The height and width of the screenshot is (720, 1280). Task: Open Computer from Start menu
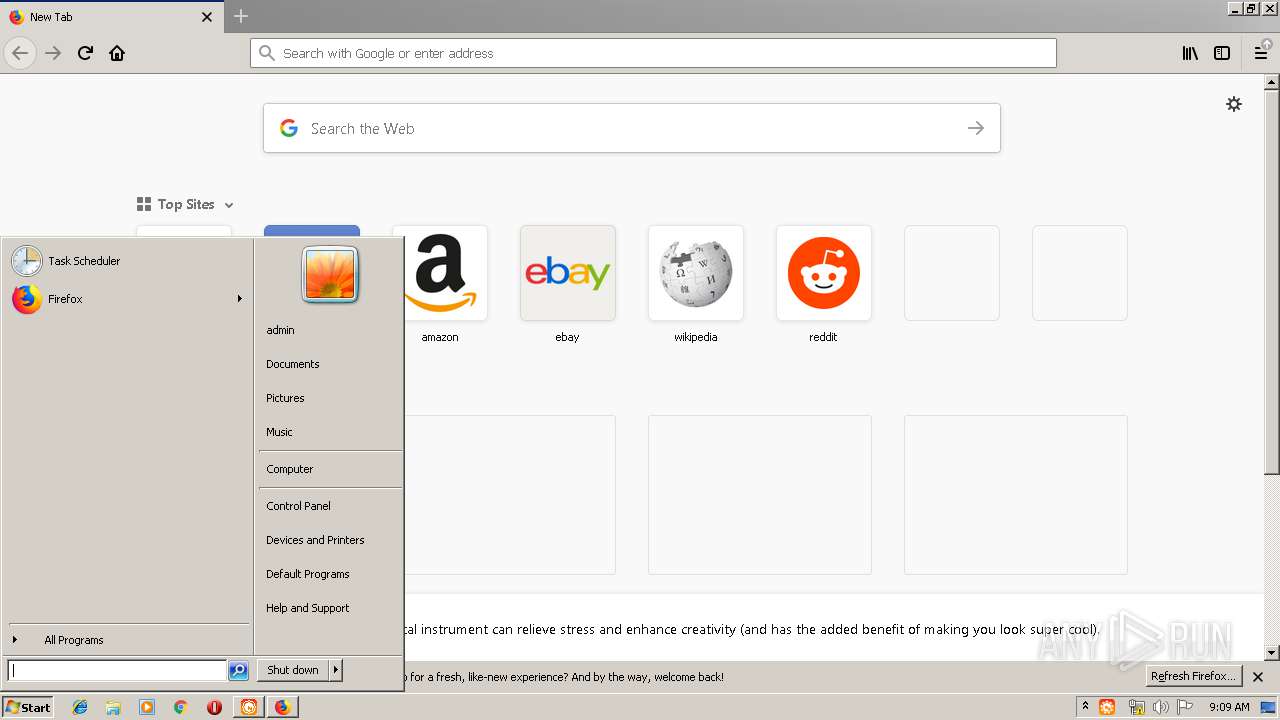click(290, 469)
